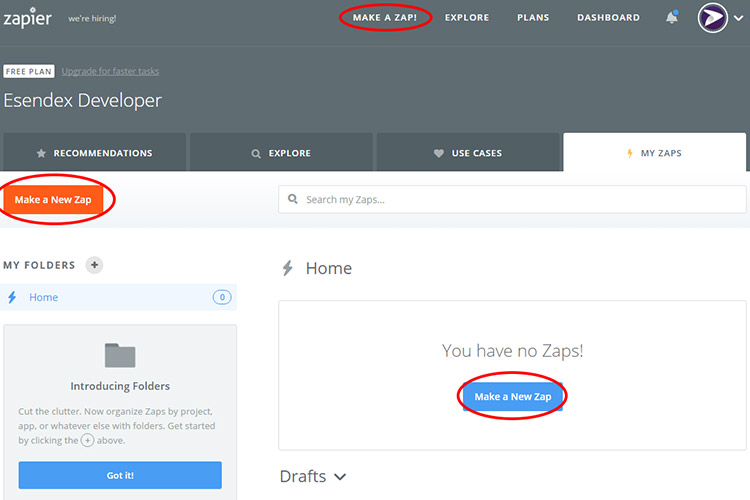Select the My Zaps tab
Screen dimensions: 750x500
point(654,153)
